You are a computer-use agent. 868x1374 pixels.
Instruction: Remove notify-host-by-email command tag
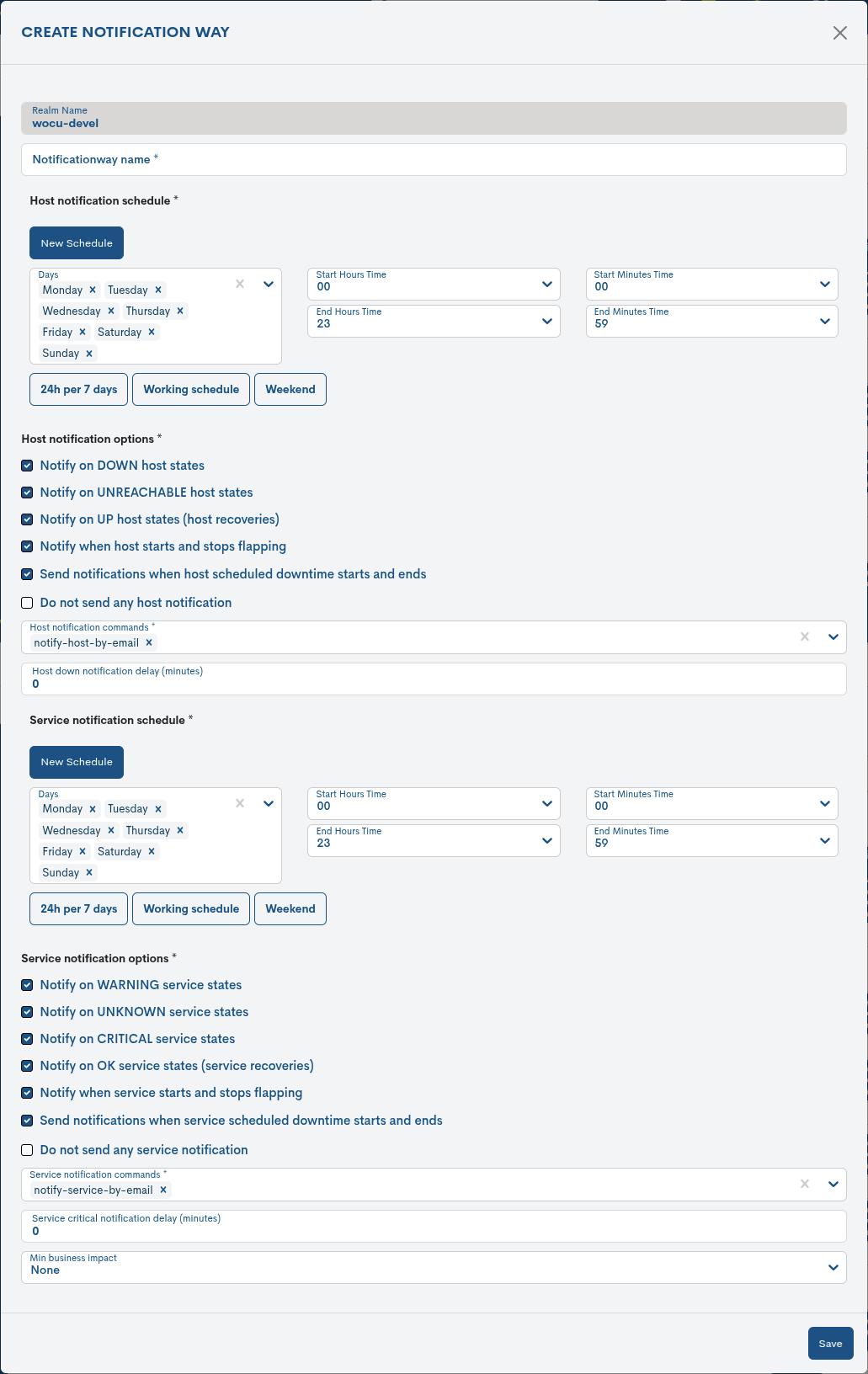(149, 642)
